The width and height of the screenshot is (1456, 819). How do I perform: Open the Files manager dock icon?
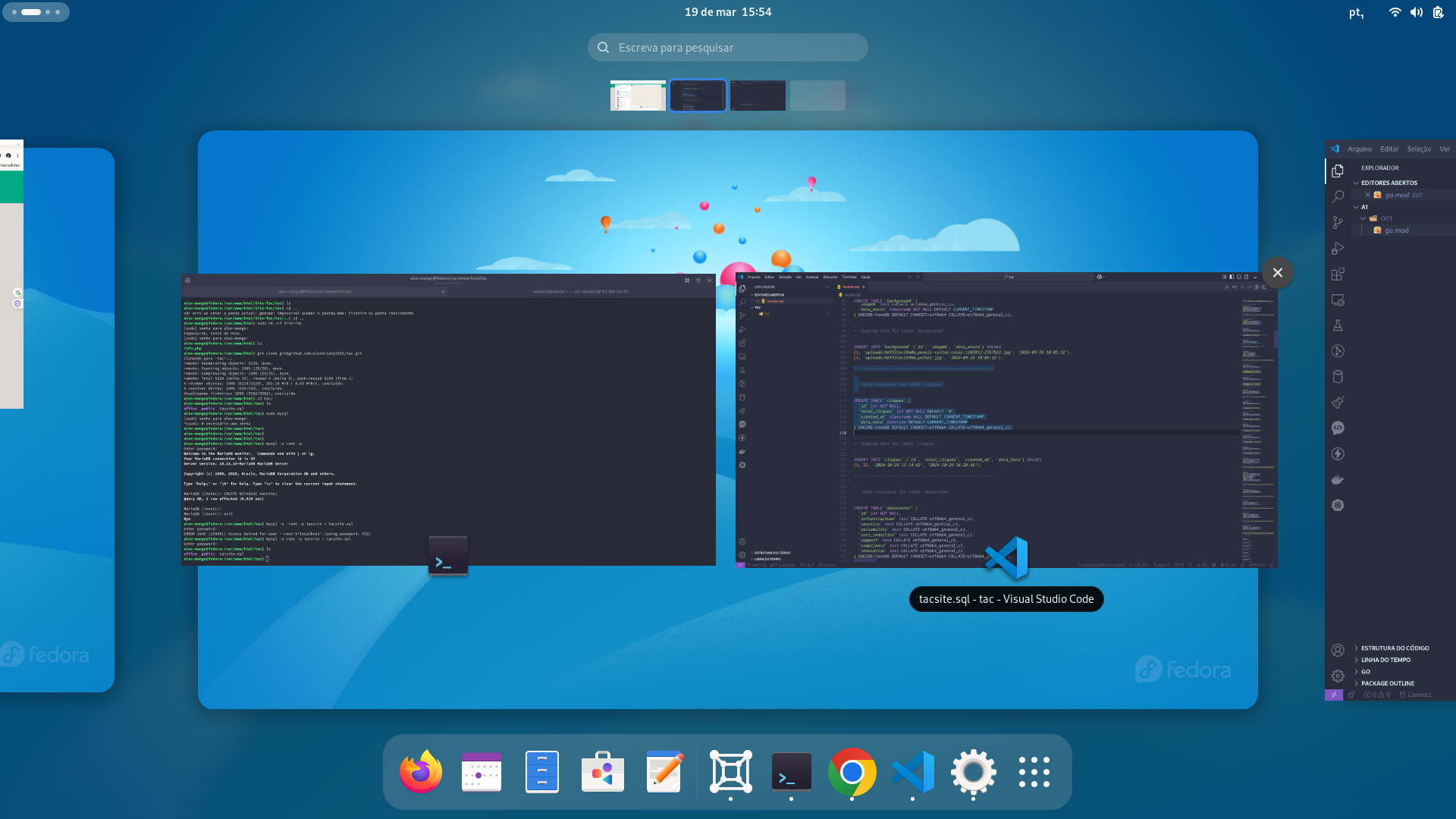click(x=542, y=772)
